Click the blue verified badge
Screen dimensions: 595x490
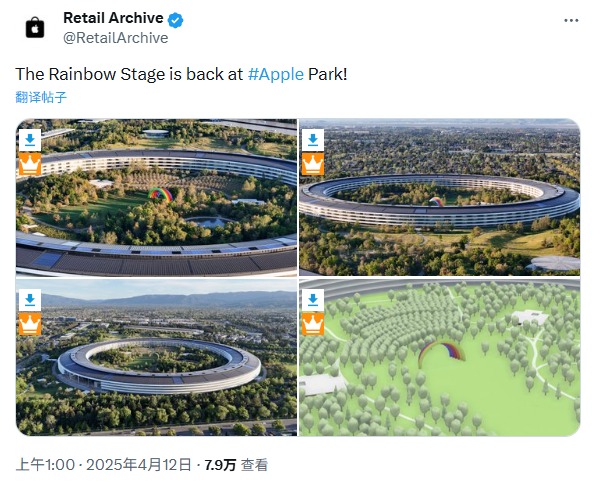point(175,20)
